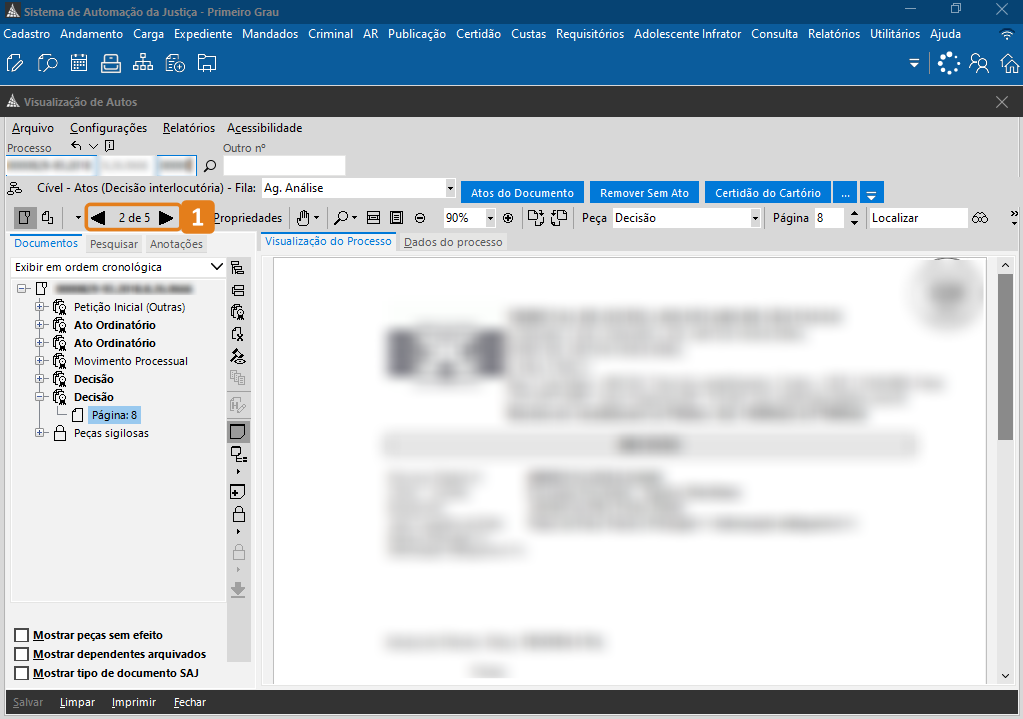Zoom out with the minus circle icon

tap(420, 218)
